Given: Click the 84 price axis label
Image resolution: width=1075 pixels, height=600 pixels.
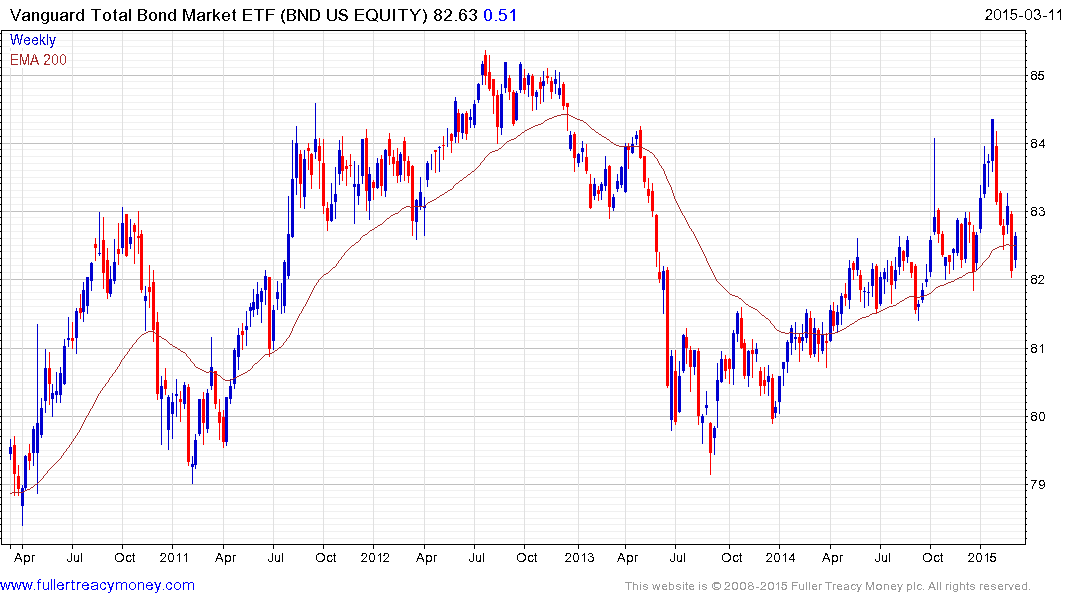Looking at the screenshot, I should [1038, 144].
